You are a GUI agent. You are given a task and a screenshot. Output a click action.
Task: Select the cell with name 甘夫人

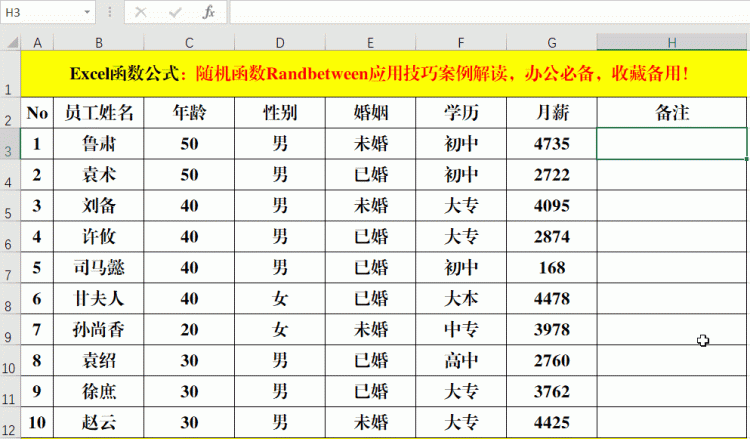(x=99, y=298)
